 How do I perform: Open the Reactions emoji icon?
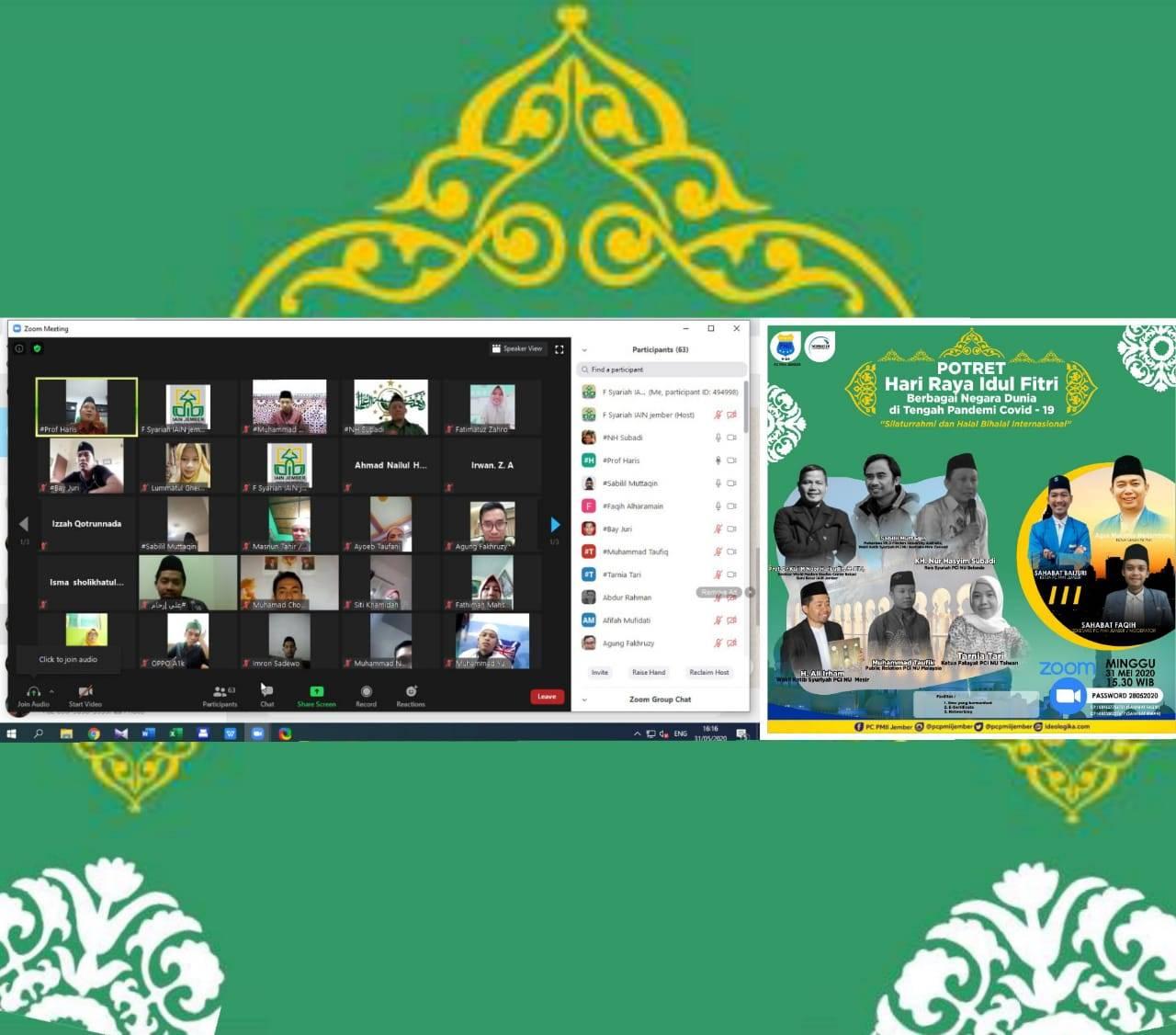click(411, 691)
